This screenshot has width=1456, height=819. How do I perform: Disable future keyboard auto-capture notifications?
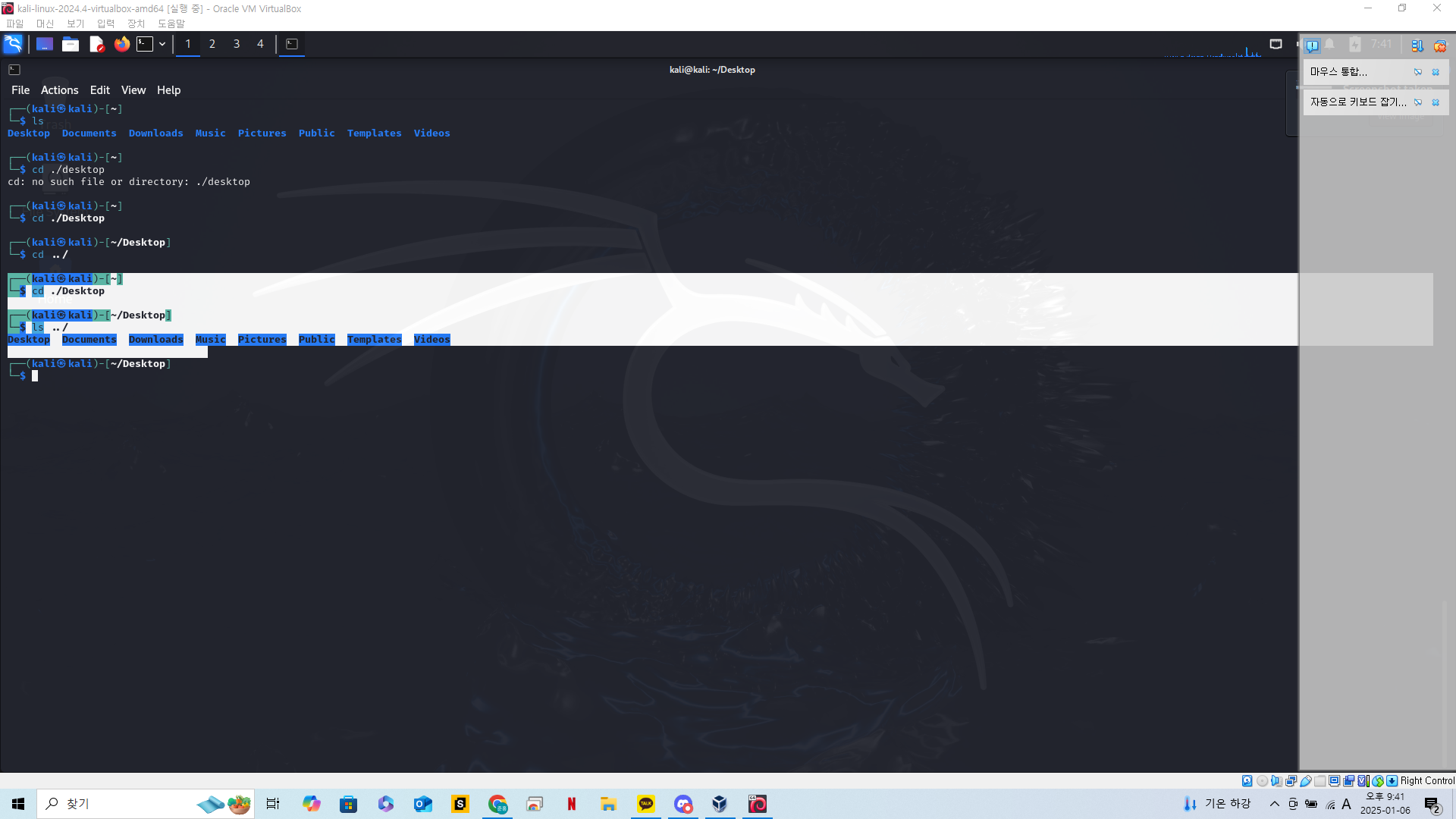(x=1418, y=102)
